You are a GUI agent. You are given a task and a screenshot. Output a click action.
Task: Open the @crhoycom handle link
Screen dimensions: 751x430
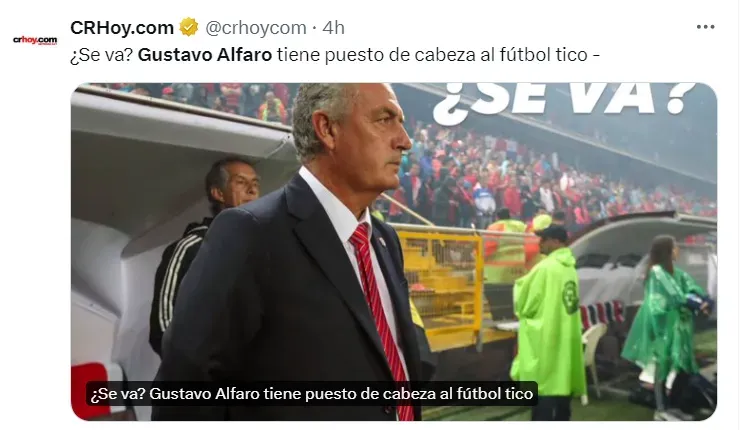tap(256, 28)
